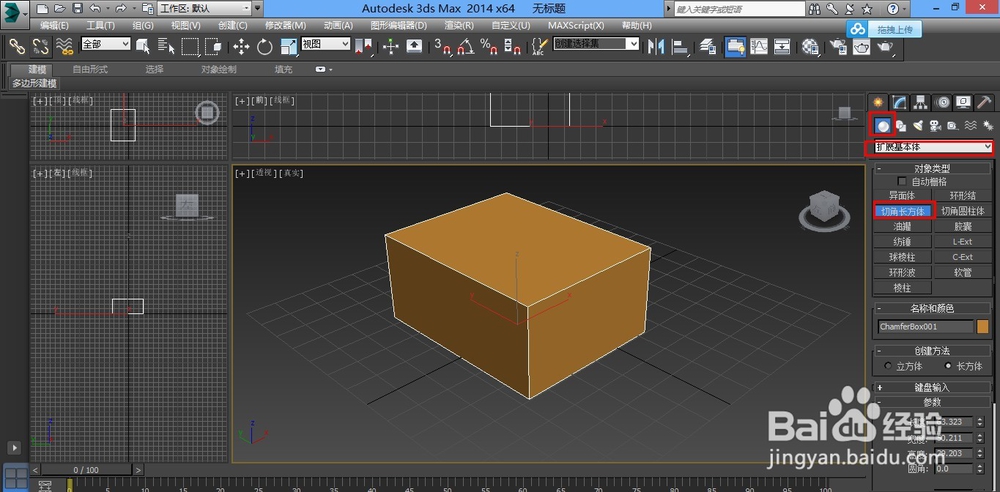Click the Render Production teapot icon
The width and height of the screenshot is (1000, 492).
pos(885,47)
